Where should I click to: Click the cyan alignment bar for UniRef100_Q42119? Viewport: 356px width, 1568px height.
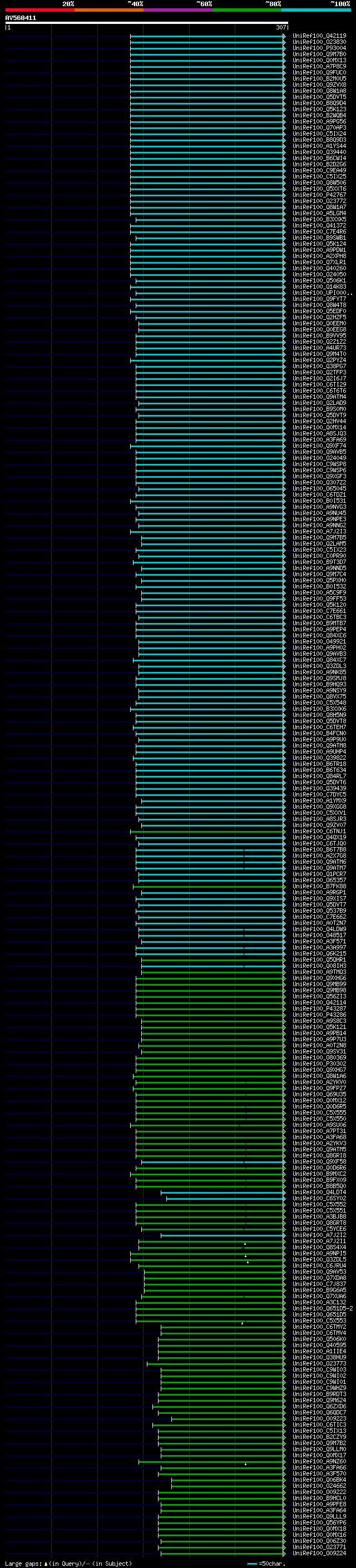pos(207,36)
